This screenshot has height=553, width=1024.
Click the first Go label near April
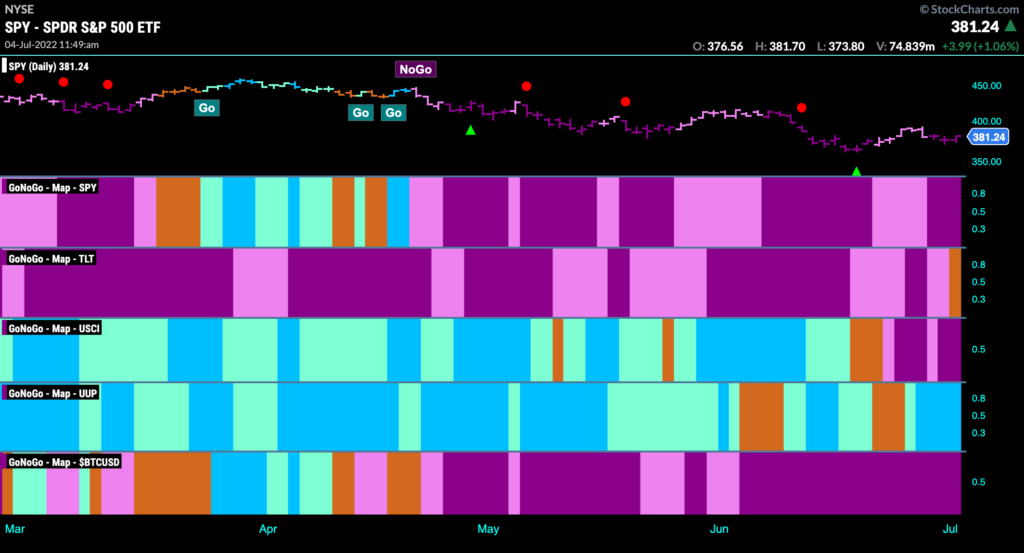pos(206,108)
